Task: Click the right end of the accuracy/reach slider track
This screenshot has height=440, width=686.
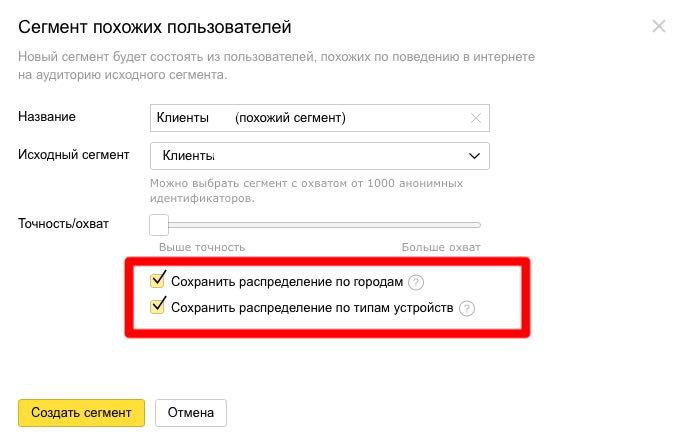Action: tap(477, 225)
